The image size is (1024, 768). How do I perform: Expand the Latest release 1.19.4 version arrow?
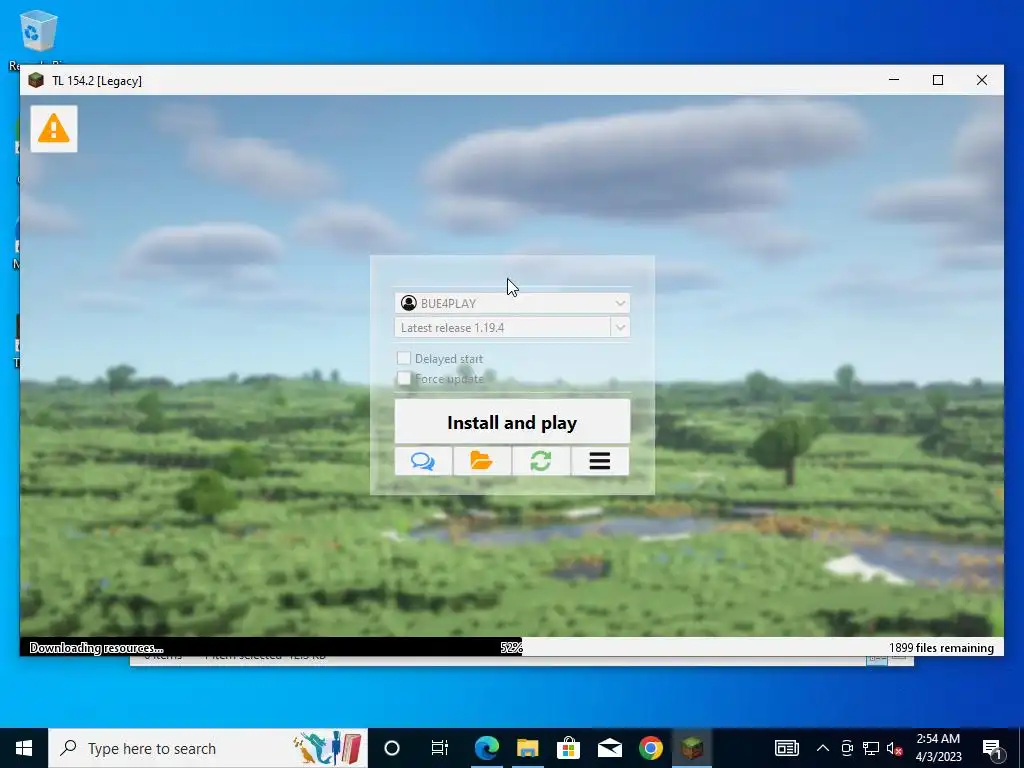tap(620, 327)
